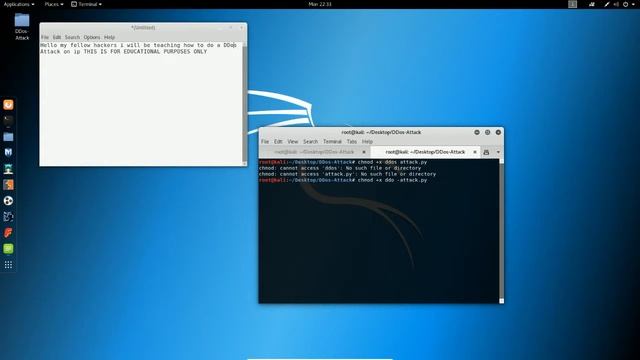The height and width of the screenshot is (360, 640).
Task: Click the new tab button in the terminal
Action: 486,152
